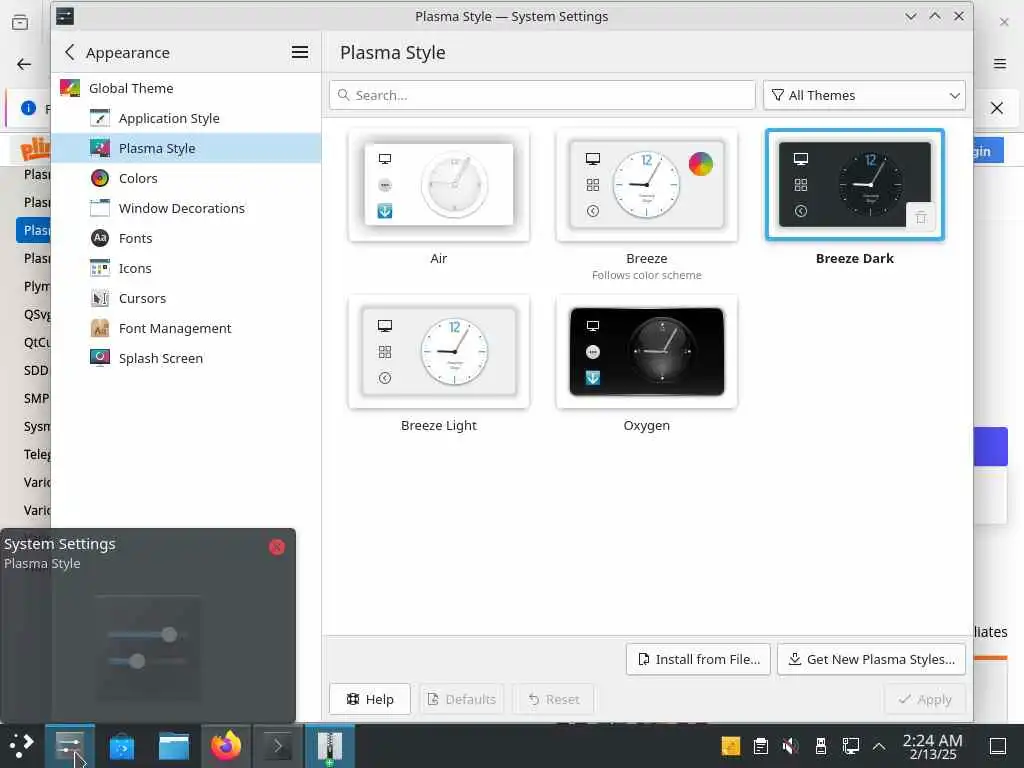Click the Show Desktop panel button
The image size is (1024, 768).
pos(998,746)
